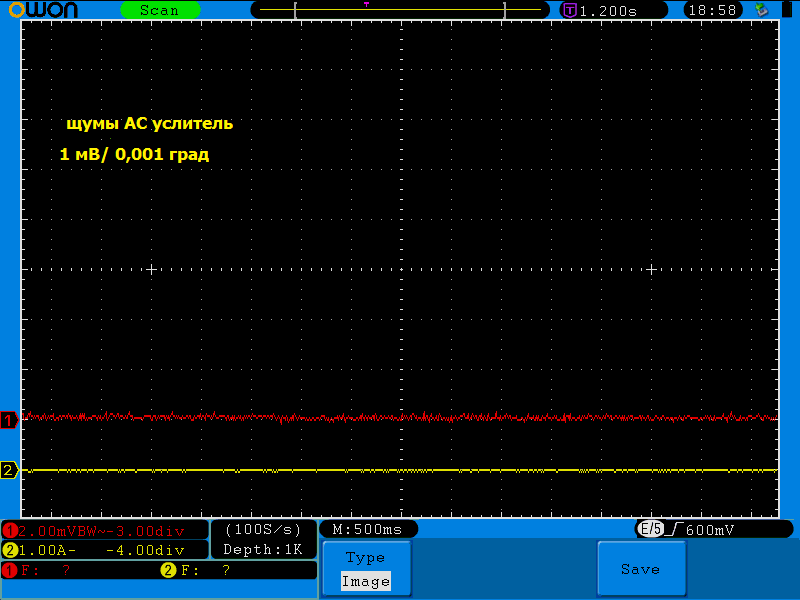
Task: Click the red channel 1 ground marker
Action: 9,420
